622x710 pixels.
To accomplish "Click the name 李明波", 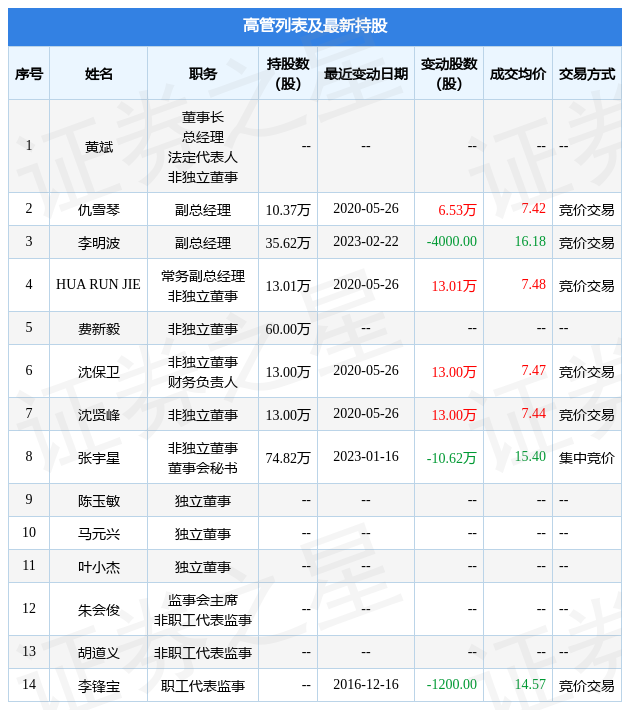I will 99,243.
